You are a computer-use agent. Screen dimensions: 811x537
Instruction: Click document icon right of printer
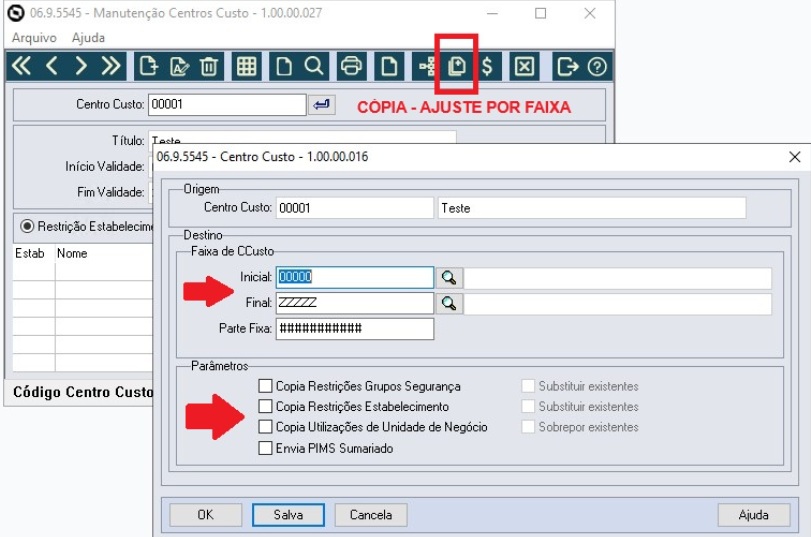(389, 67)
